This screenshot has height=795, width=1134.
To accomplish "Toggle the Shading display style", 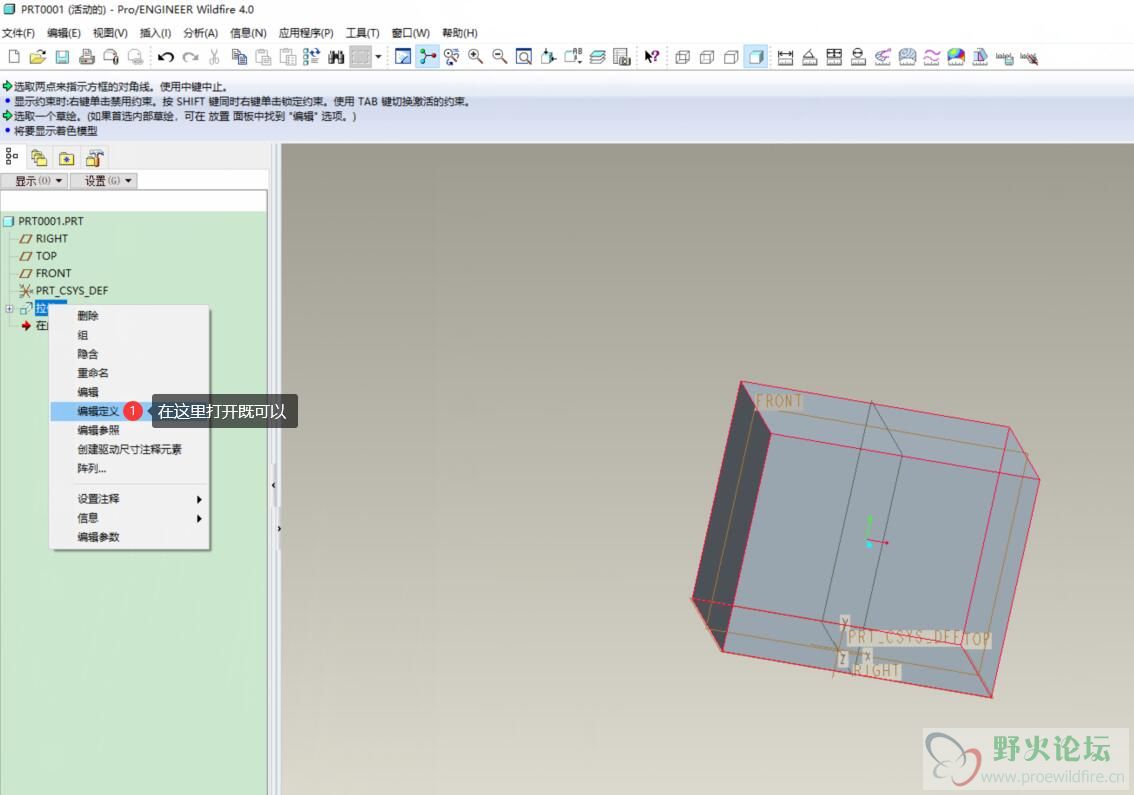I will click(x=756, y=56).
